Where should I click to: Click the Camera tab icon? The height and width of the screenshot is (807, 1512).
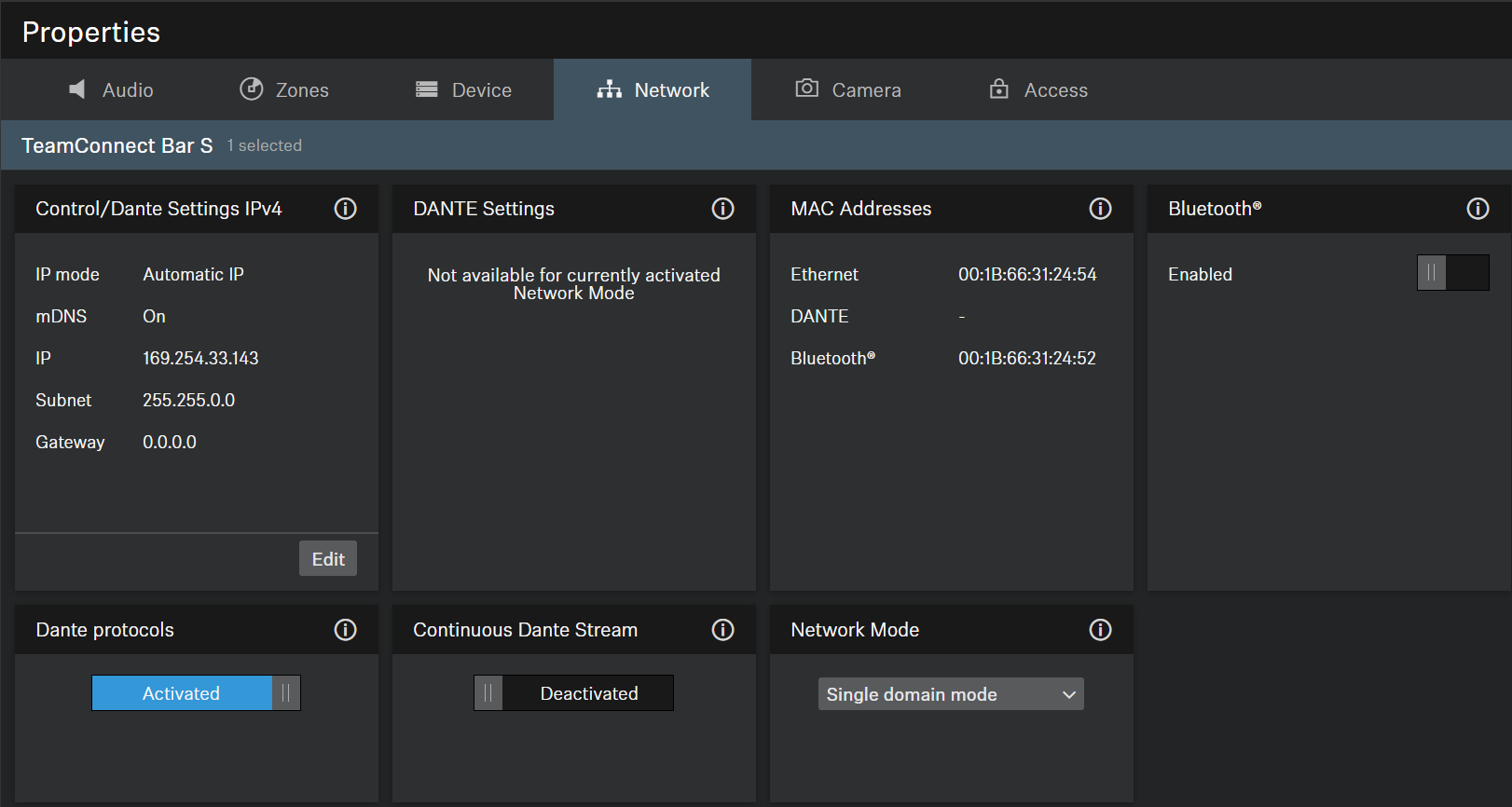coord(806,89)
